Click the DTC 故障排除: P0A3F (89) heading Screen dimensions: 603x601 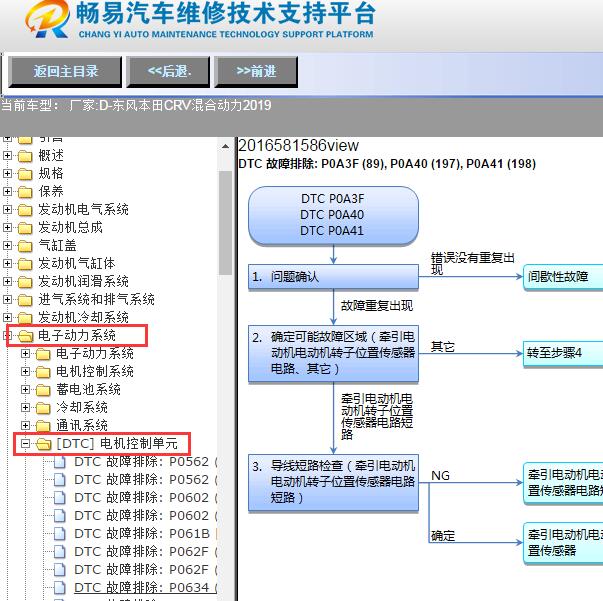tap(387, 164)
